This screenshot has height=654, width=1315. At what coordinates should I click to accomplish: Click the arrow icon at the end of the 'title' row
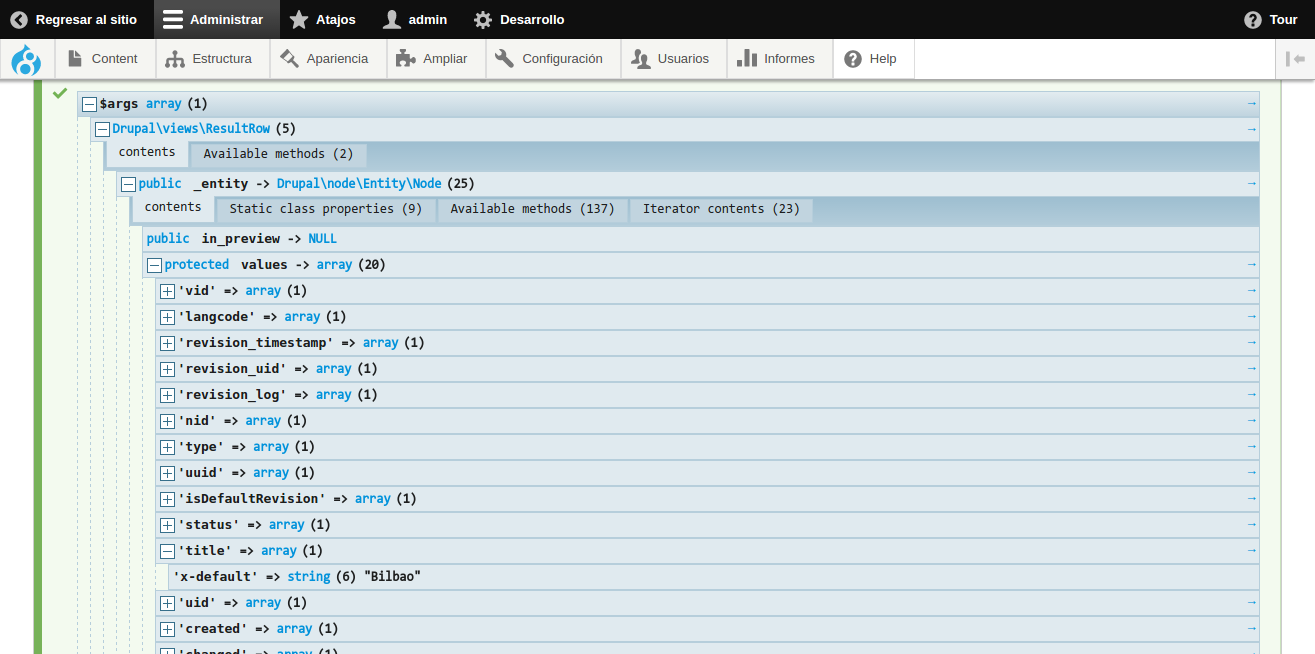point(1251,550)
